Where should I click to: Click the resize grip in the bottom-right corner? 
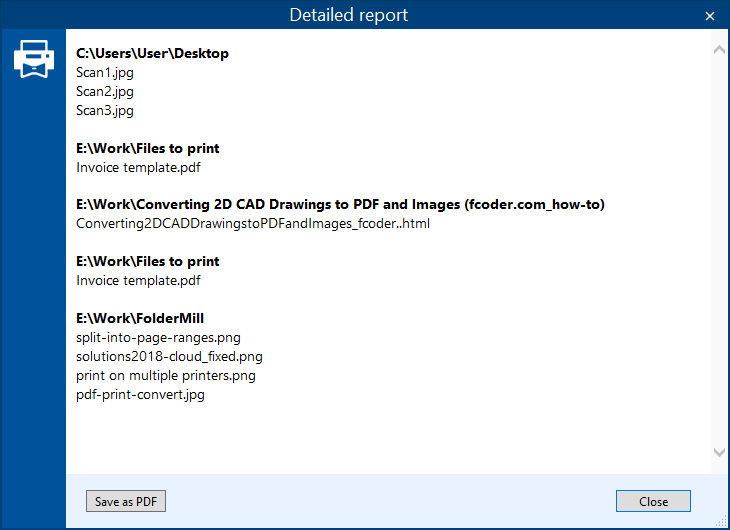[722, 522]
